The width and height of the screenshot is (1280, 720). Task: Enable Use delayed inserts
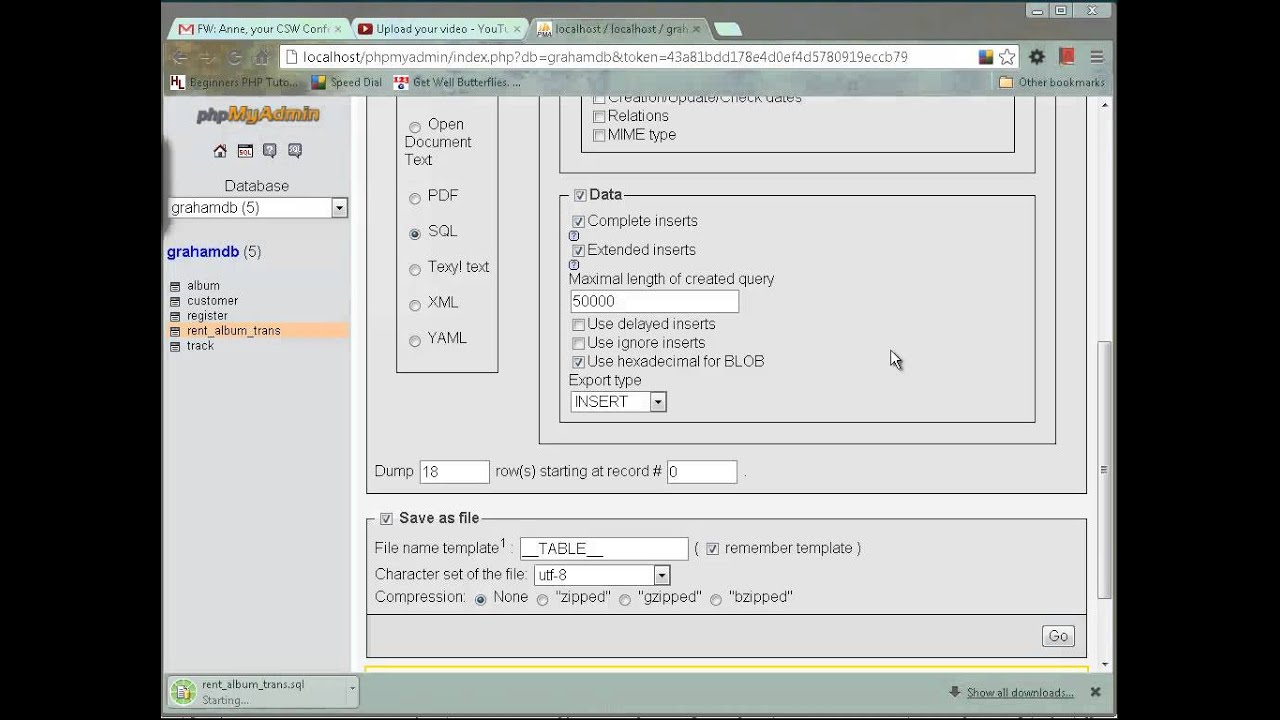578,325
